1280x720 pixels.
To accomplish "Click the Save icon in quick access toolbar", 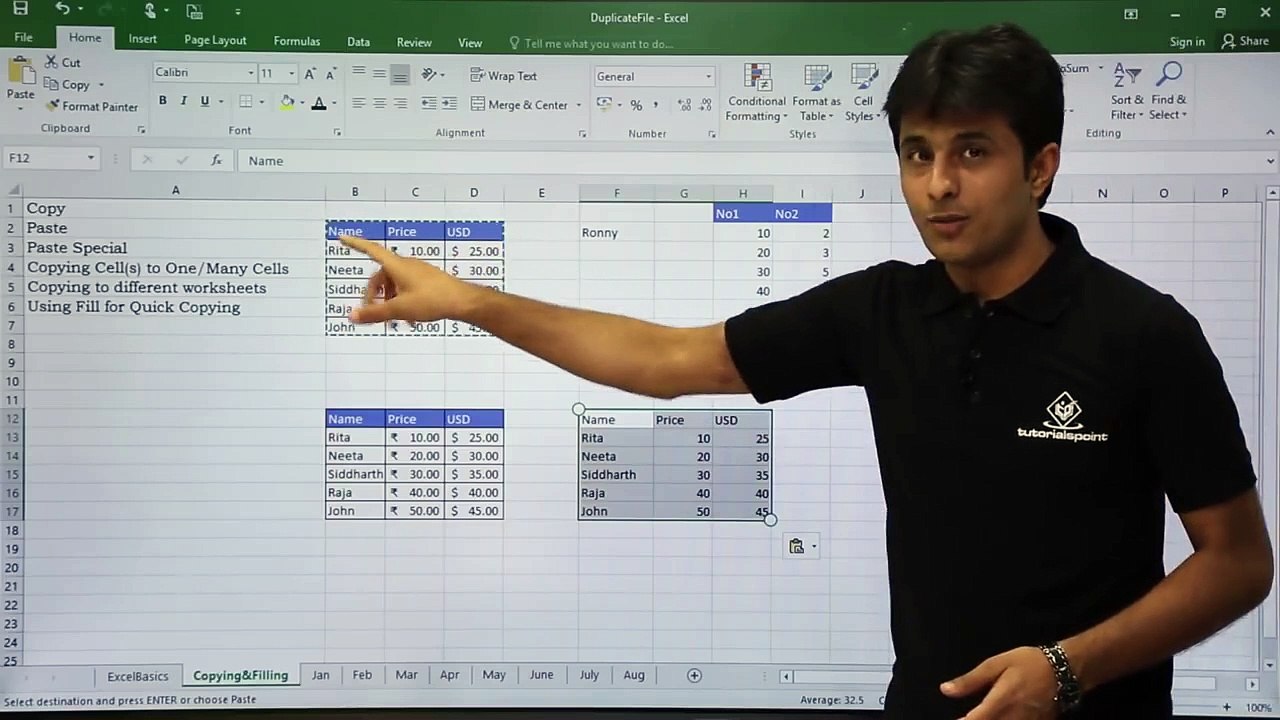I will coord(20,10).
